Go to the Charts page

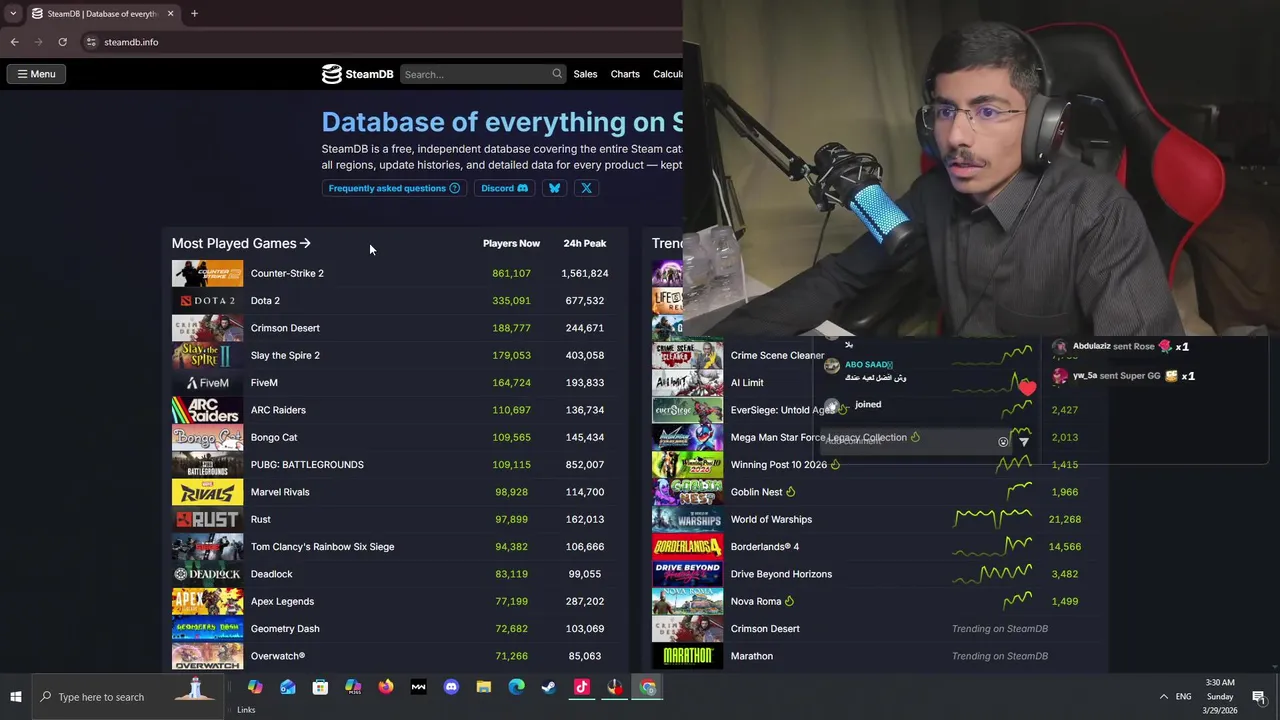(x=625, y=74)
